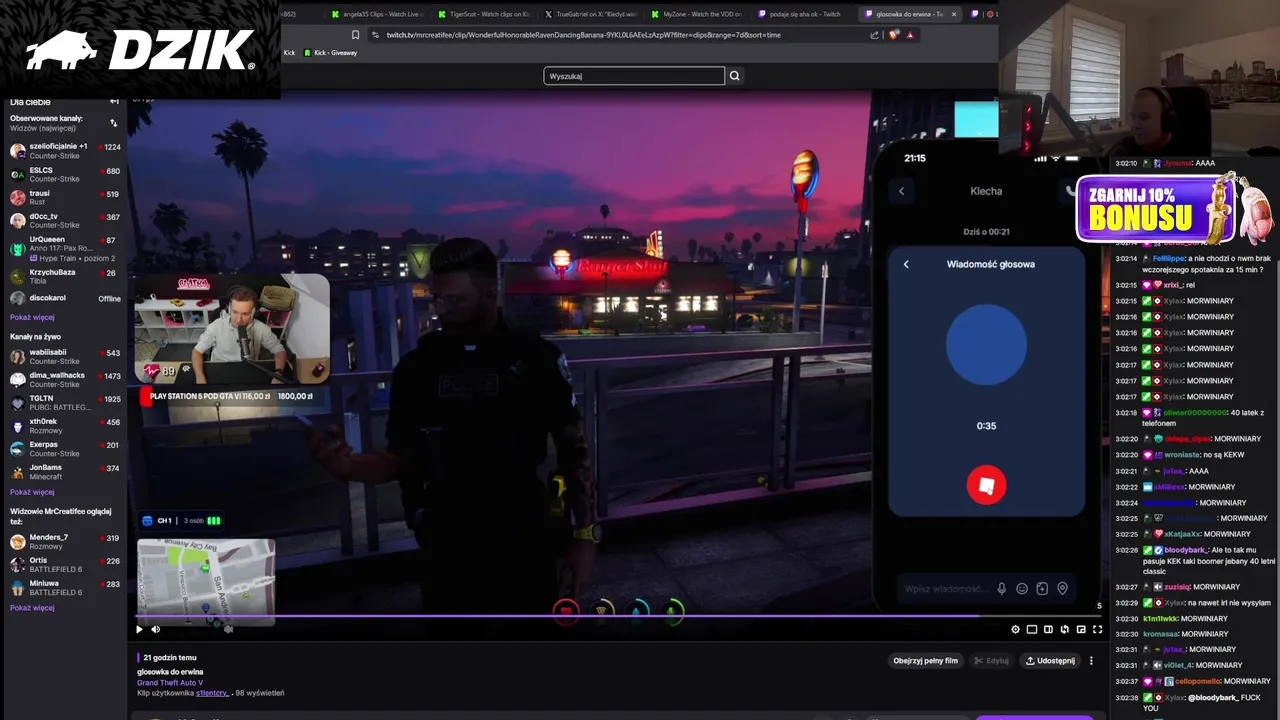Open the s1lentcry_ clip author link
Viewport: 1280px width, 720px height.
click(x=213, y=692)
